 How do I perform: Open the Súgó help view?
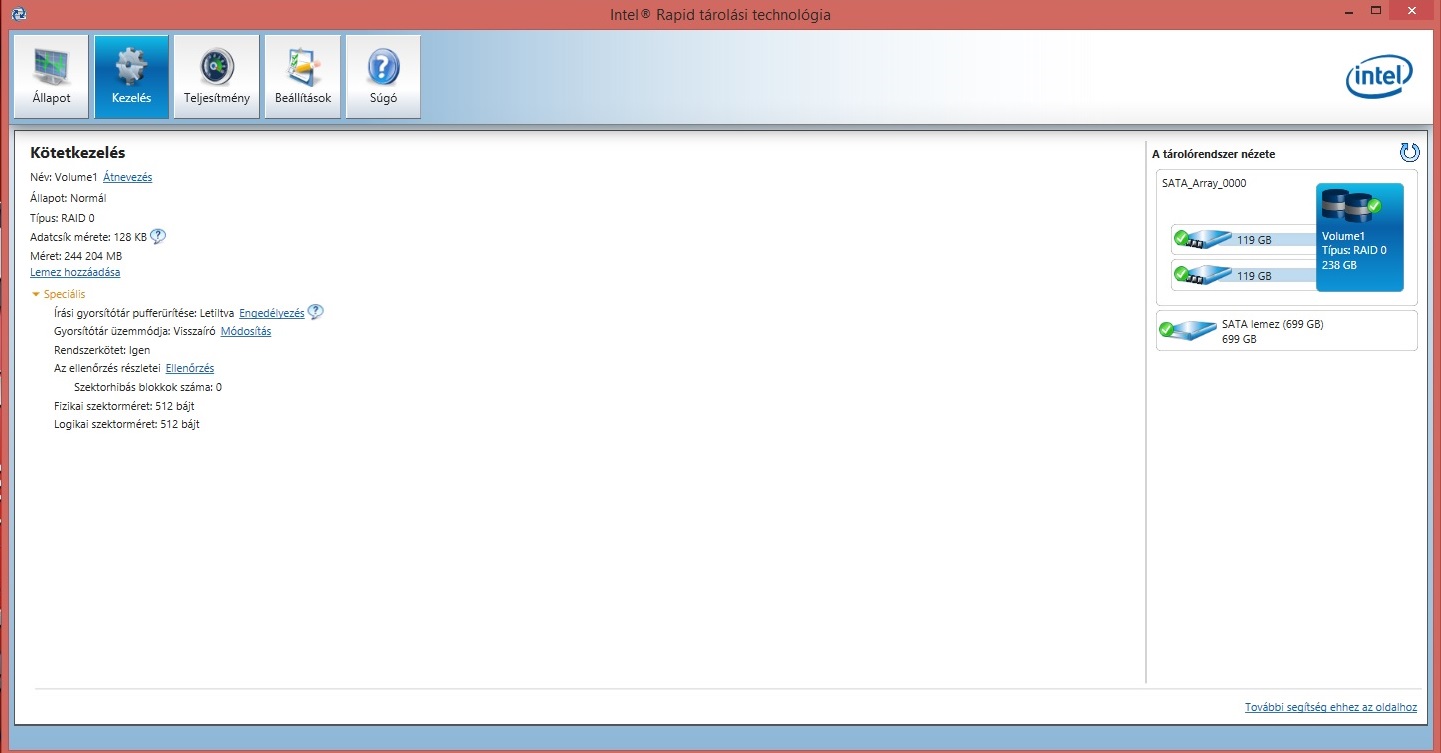click(x=383, y=77)
